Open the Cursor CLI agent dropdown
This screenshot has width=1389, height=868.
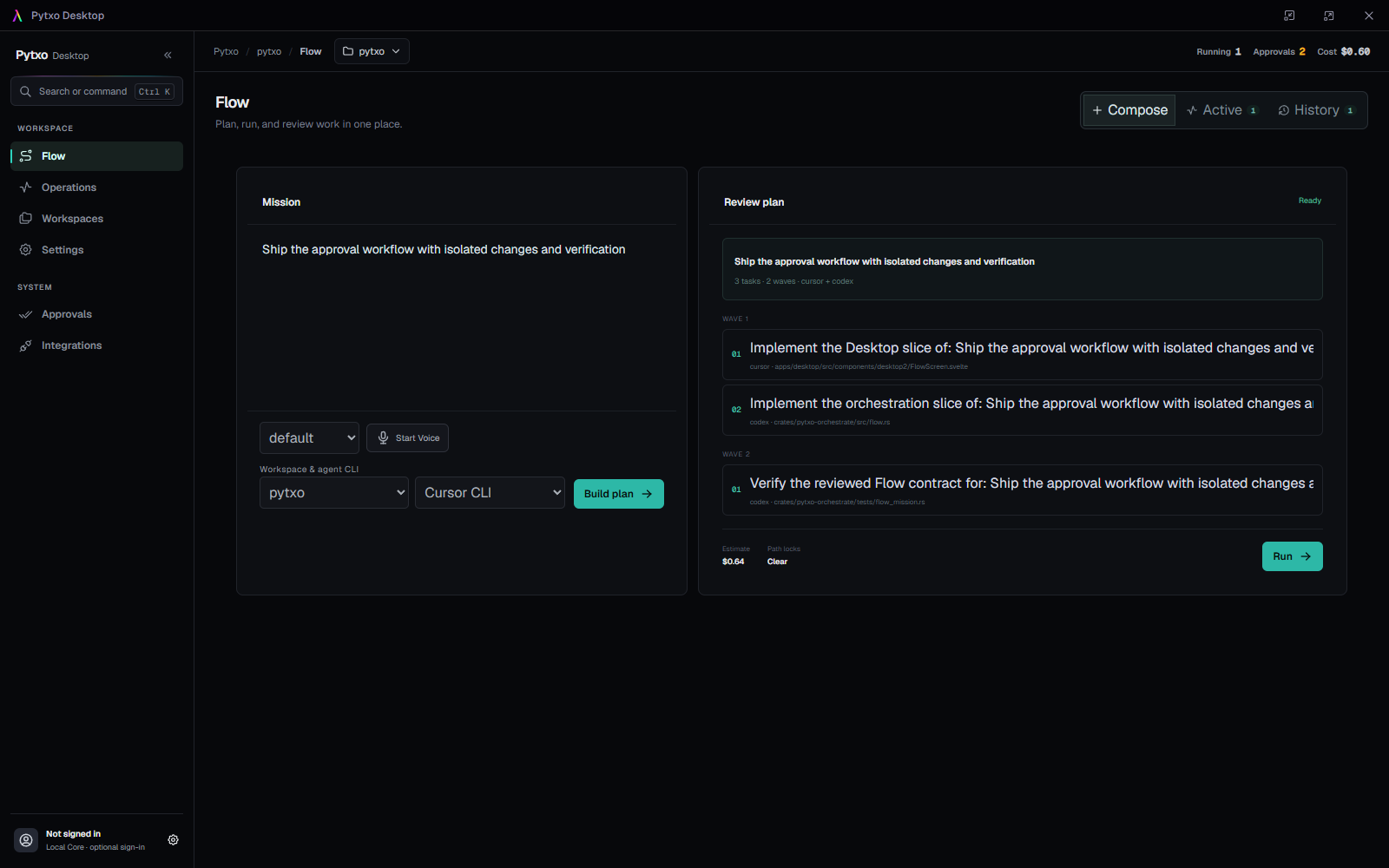click(x=490, y=493)
